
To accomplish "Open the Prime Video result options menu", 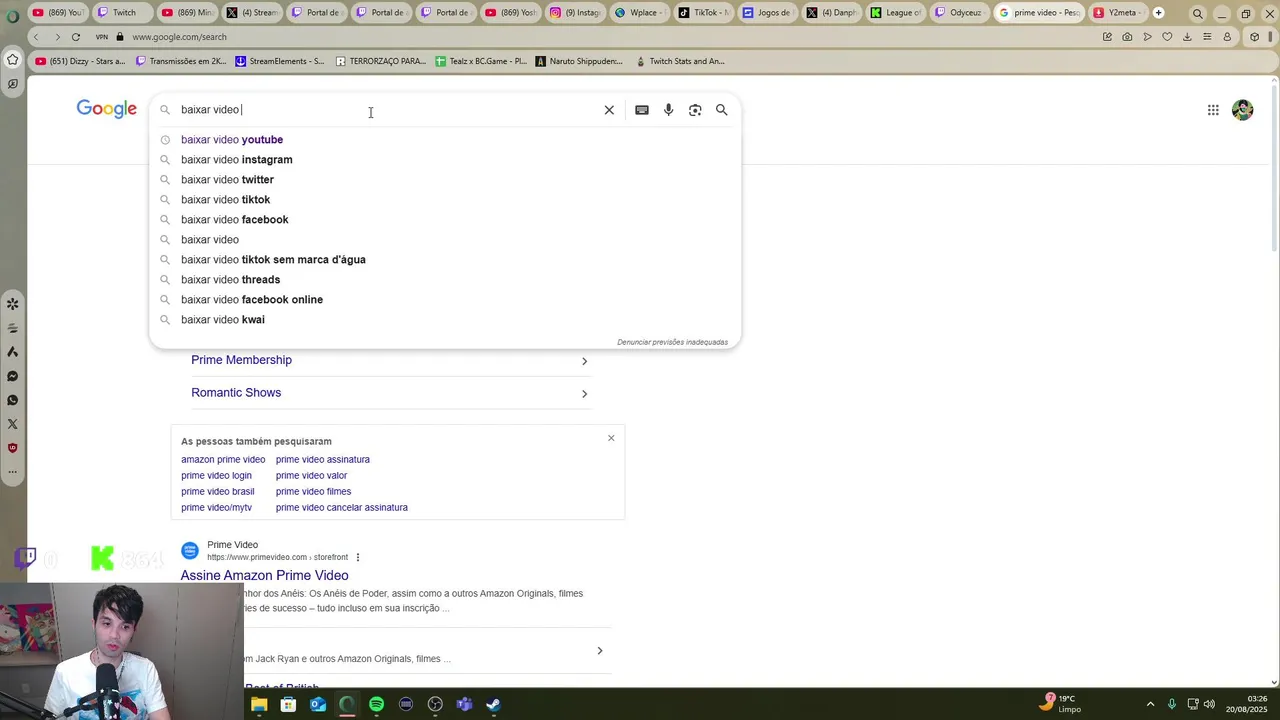I will coord(358,558).
